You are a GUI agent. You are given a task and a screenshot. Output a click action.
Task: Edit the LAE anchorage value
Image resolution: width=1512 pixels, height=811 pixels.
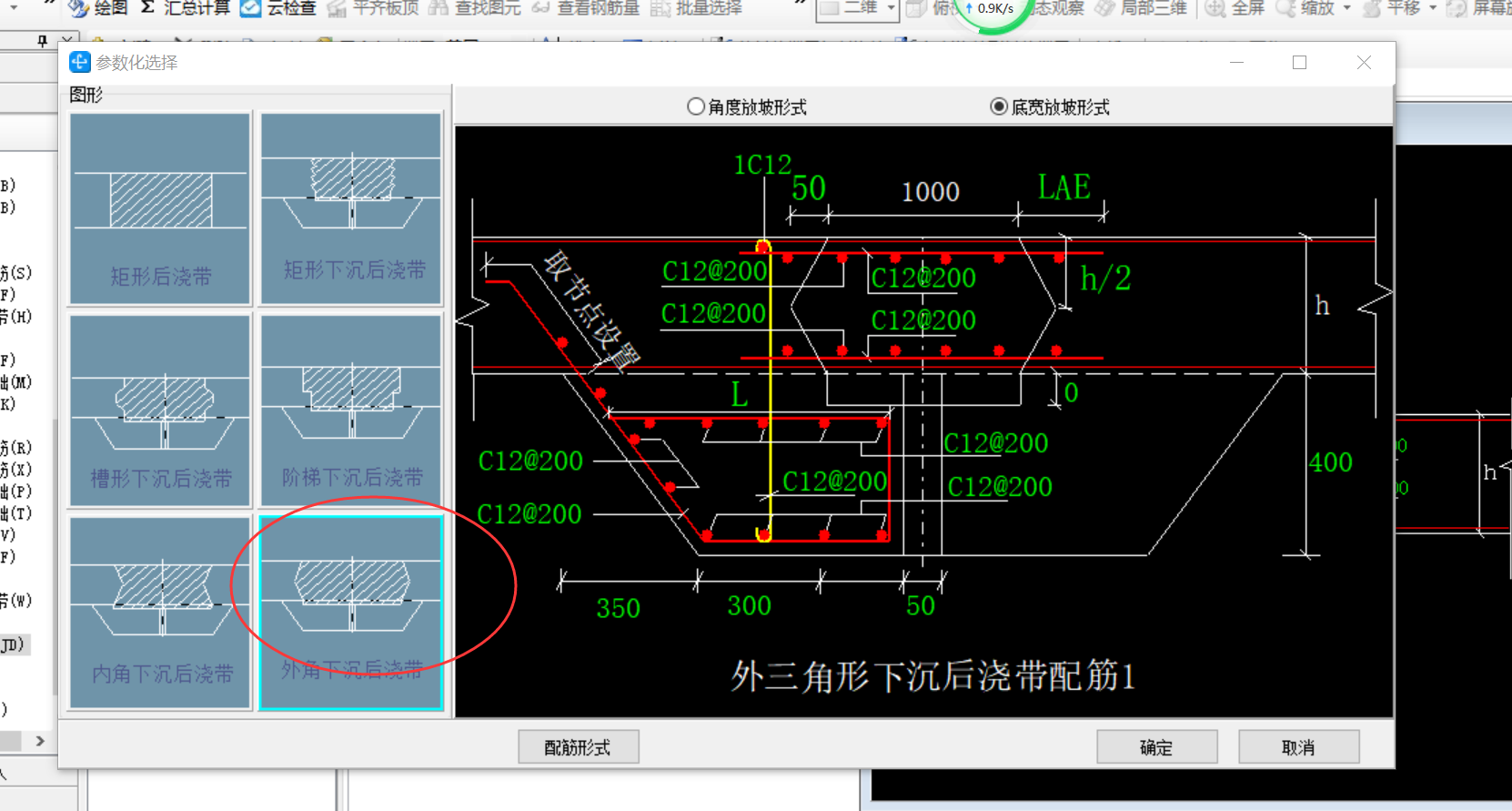1064,188
